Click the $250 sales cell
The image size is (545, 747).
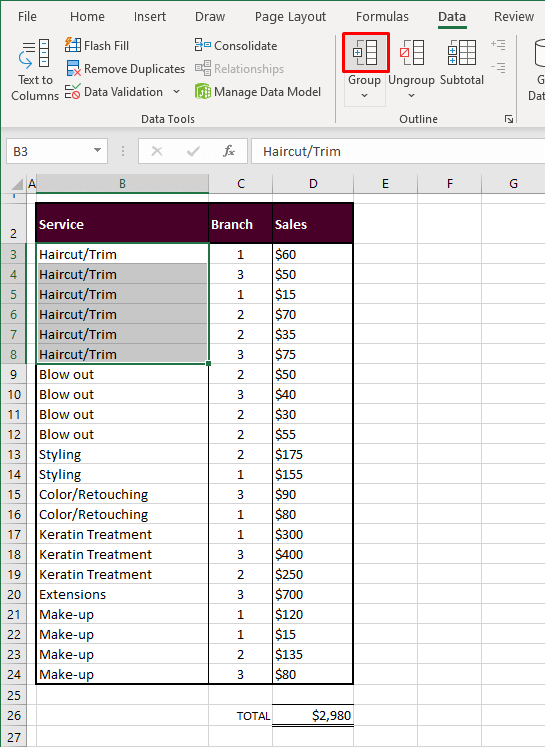click(313, 575)
